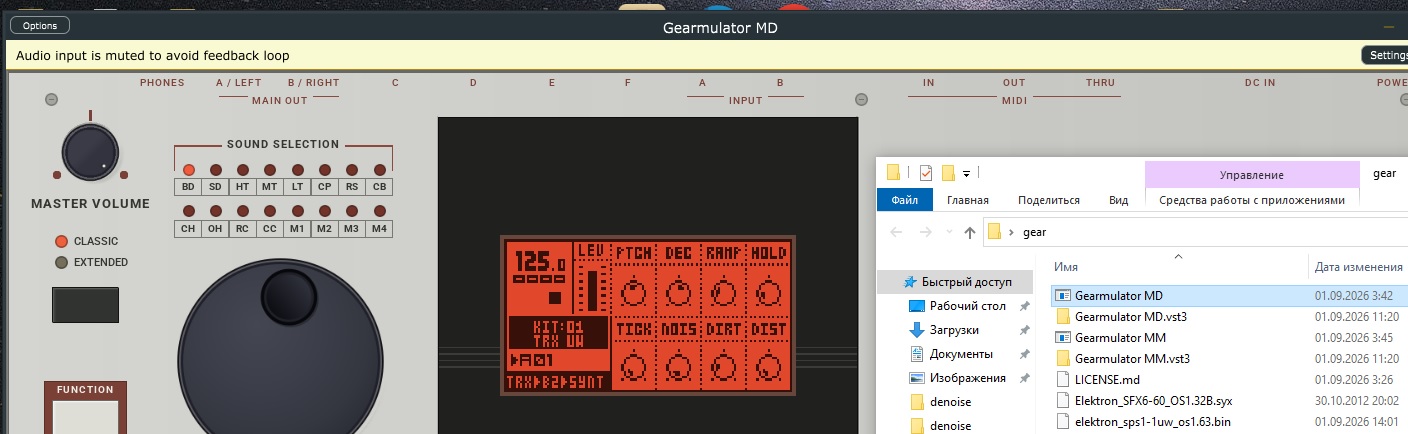Screen dimensions: 1408x434
Task: Click the LEV level bar on the LCD
Action: [x=591, y=290]
